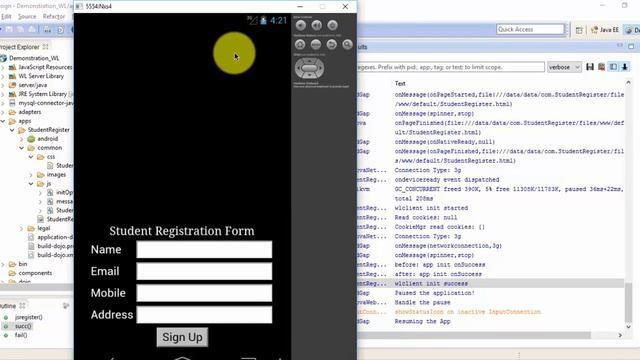Click the Sign Up button
Viewport: 640px width, 360px height.
coord(182,337)
